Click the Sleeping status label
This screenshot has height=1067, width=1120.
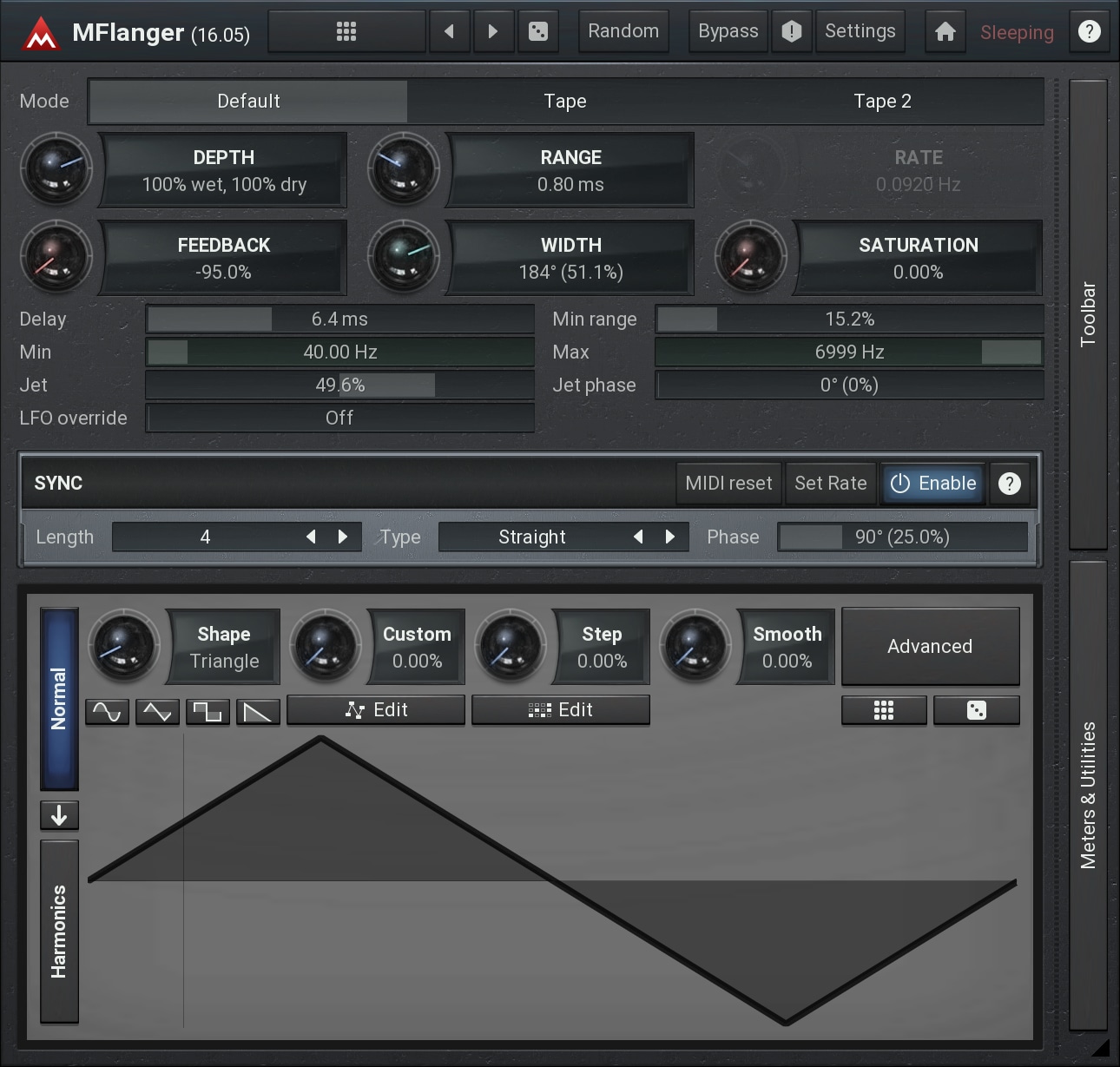click(1017, 33)
